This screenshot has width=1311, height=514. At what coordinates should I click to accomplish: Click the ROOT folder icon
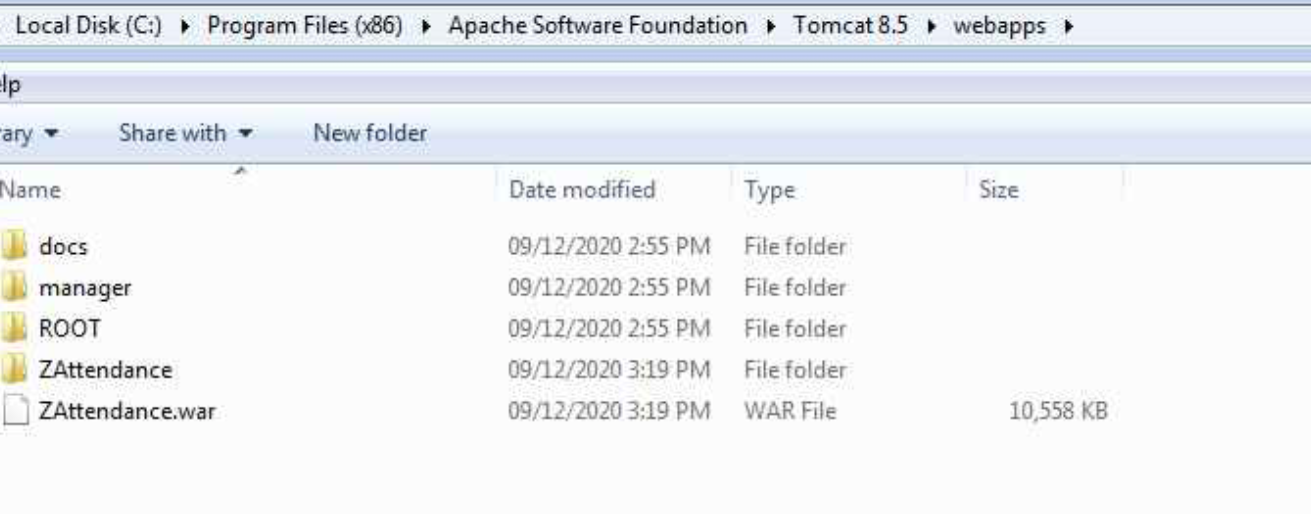click(x=14, y=329)
